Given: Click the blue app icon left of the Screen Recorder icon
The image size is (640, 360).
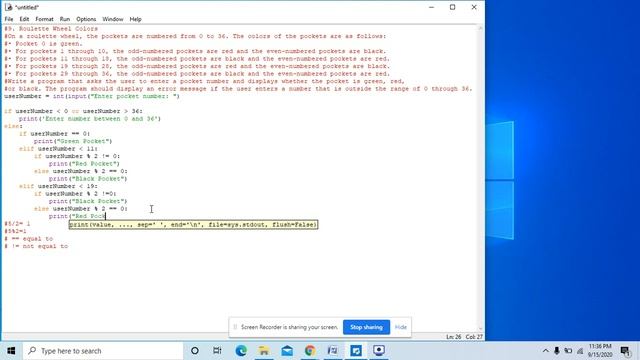Looking at the screenshot, I should tap(356, 351).
